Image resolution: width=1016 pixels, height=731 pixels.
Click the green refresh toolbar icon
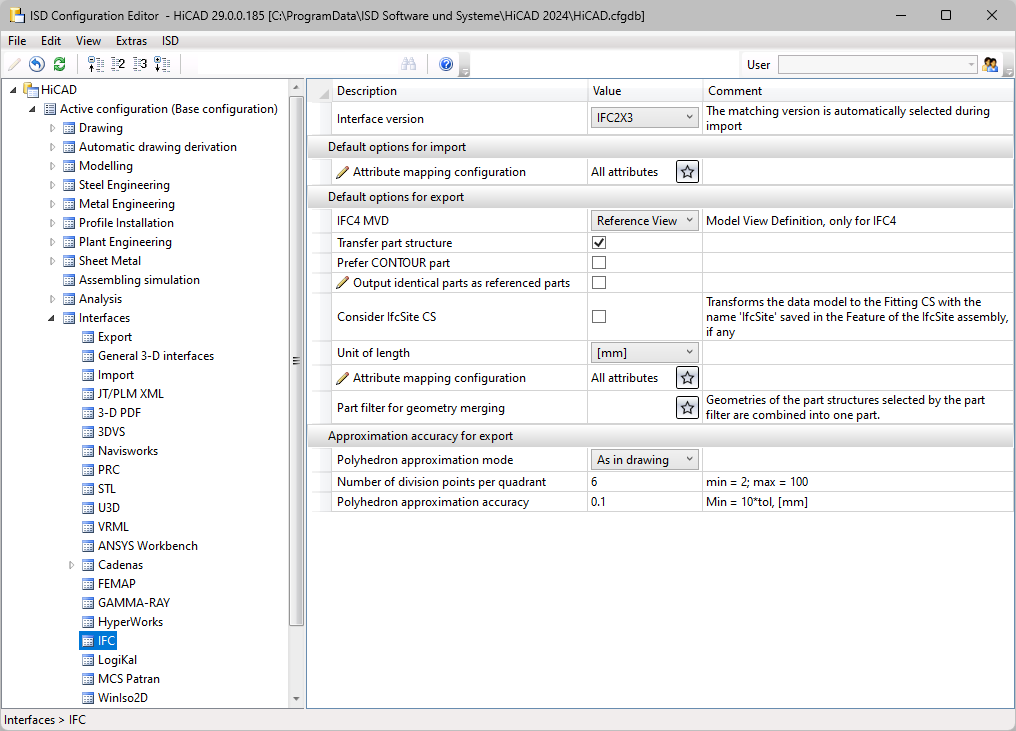(60, 64)
